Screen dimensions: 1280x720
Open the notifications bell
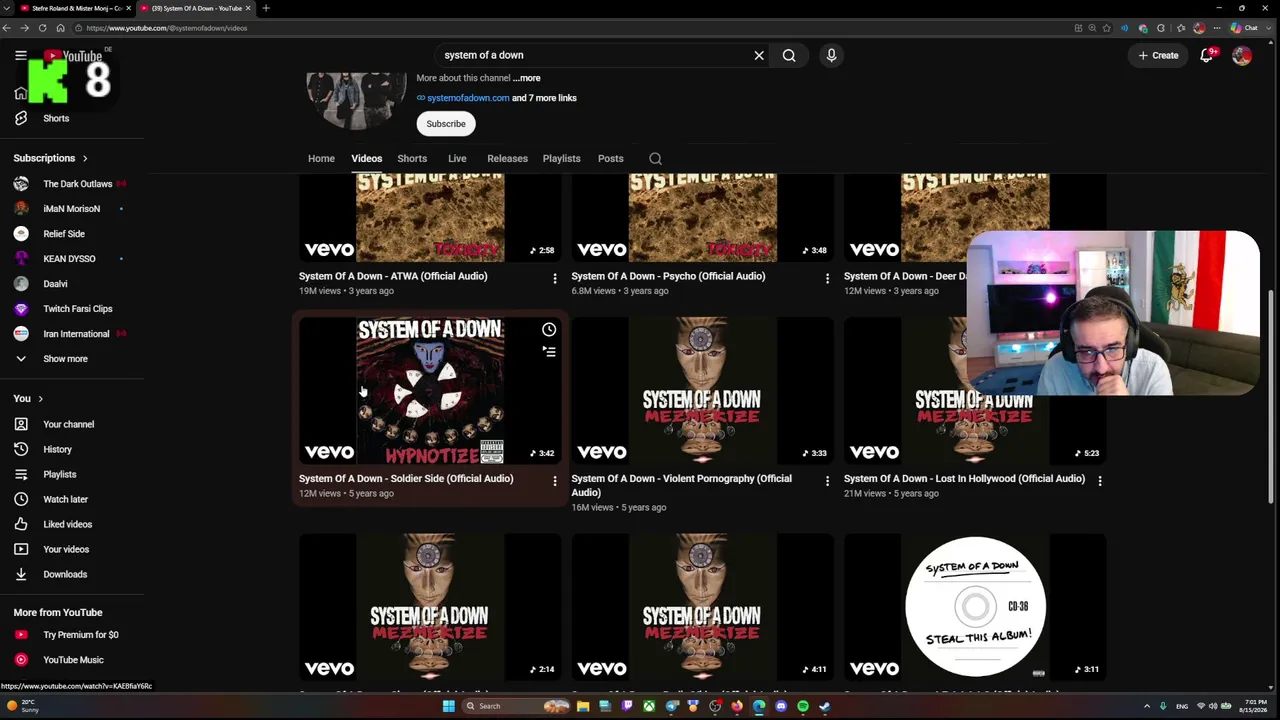click(x=1207, y=56)
